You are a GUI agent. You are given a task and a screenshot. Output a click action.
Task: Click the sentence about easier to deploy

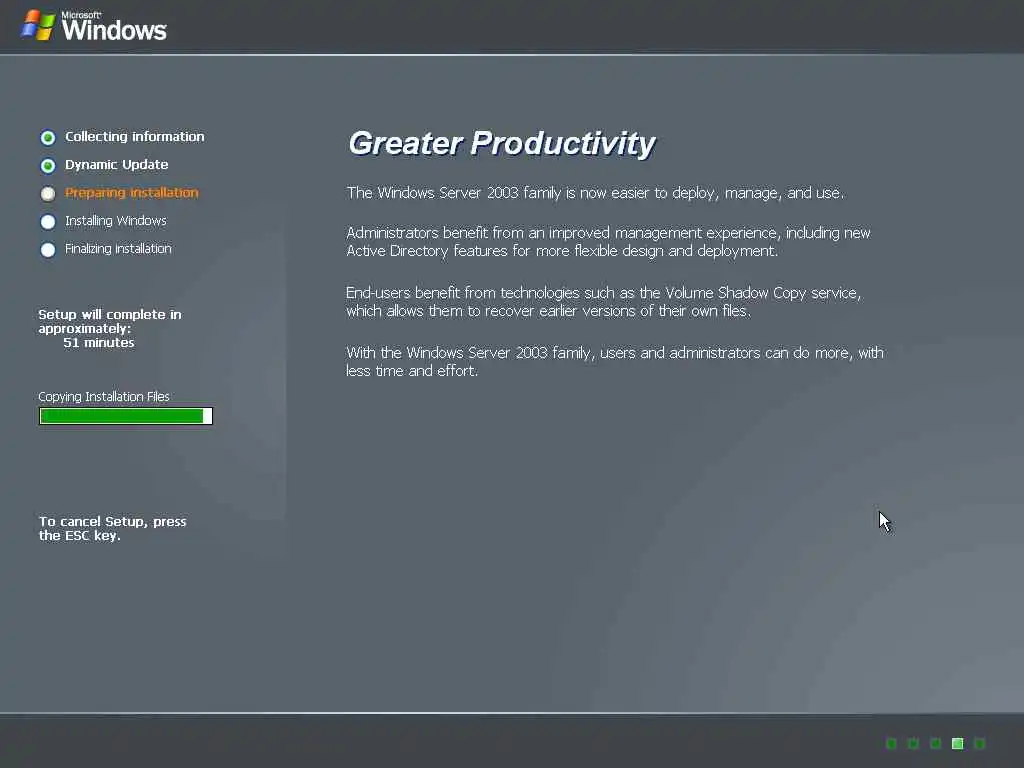(595, 193)
